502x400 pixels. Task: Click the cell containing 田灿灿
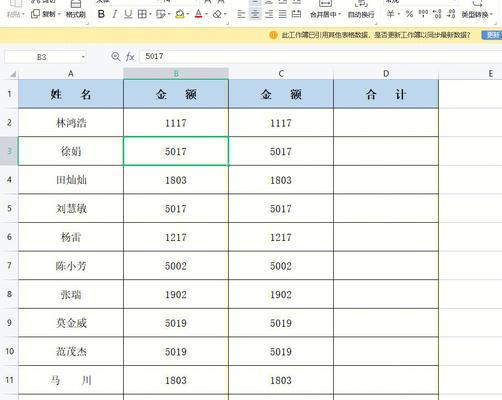point(71,180)
